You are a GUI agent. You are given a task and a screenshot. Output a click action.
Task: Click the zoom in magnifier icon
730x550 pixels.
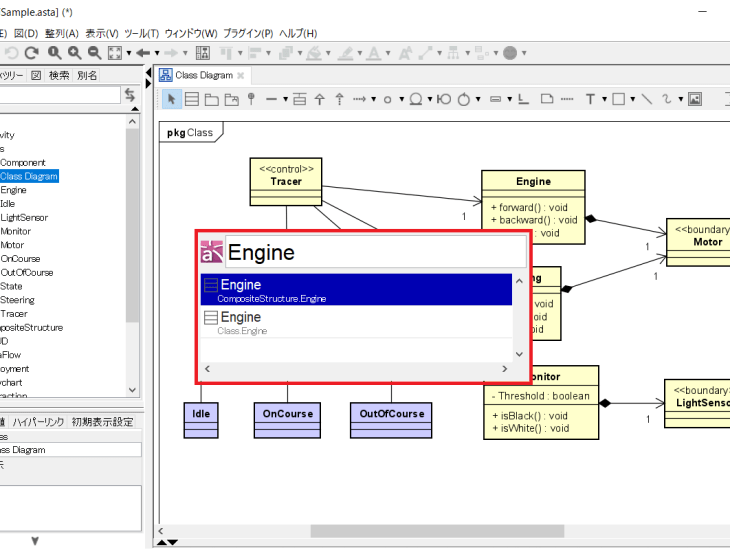click(74, 53)
